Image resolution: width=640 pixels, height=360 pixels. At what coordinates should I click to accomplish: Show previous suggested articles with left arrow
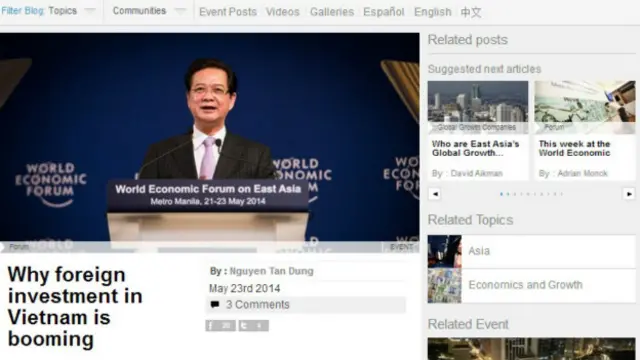(x=435, y=194)
